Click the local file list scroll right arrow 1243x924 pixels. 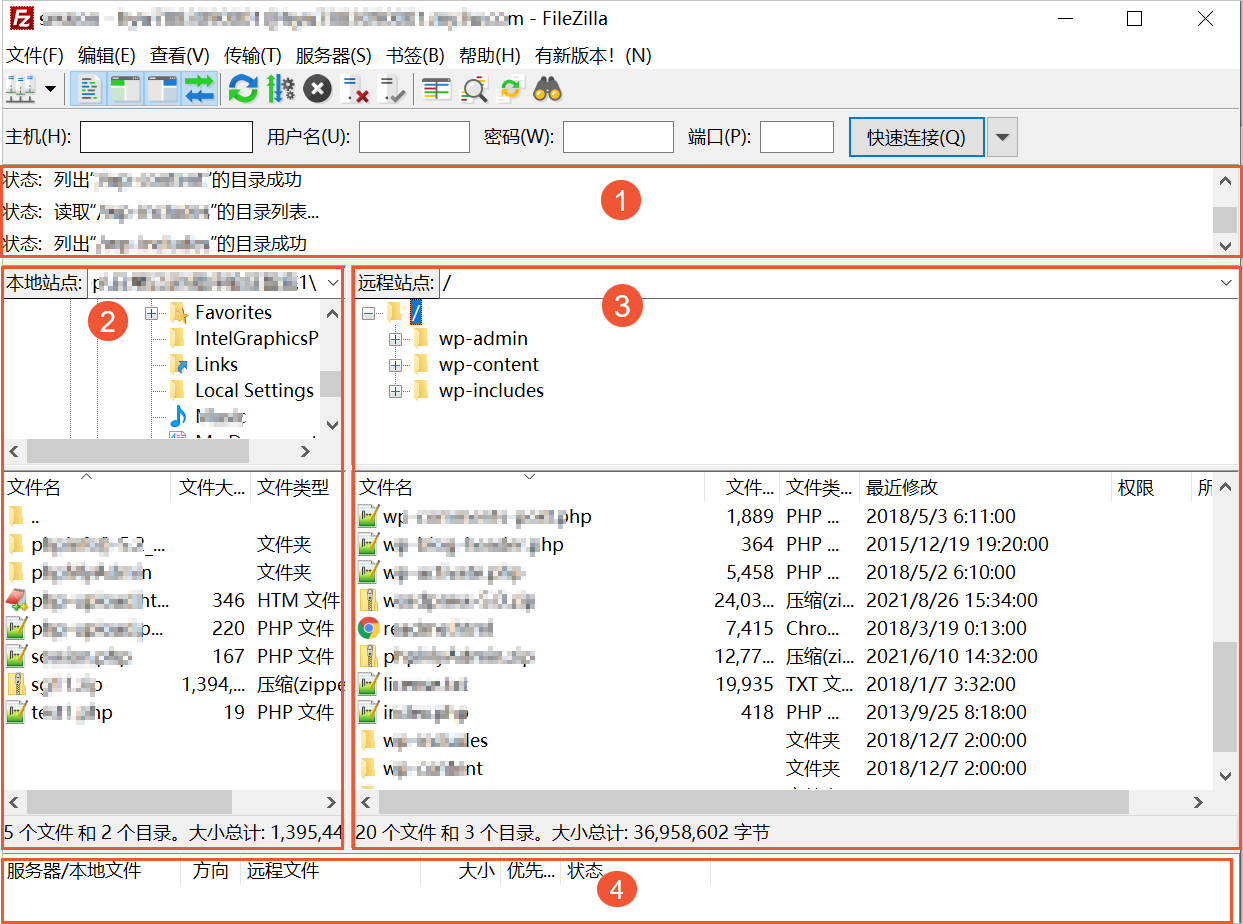[x=331, y=802]
